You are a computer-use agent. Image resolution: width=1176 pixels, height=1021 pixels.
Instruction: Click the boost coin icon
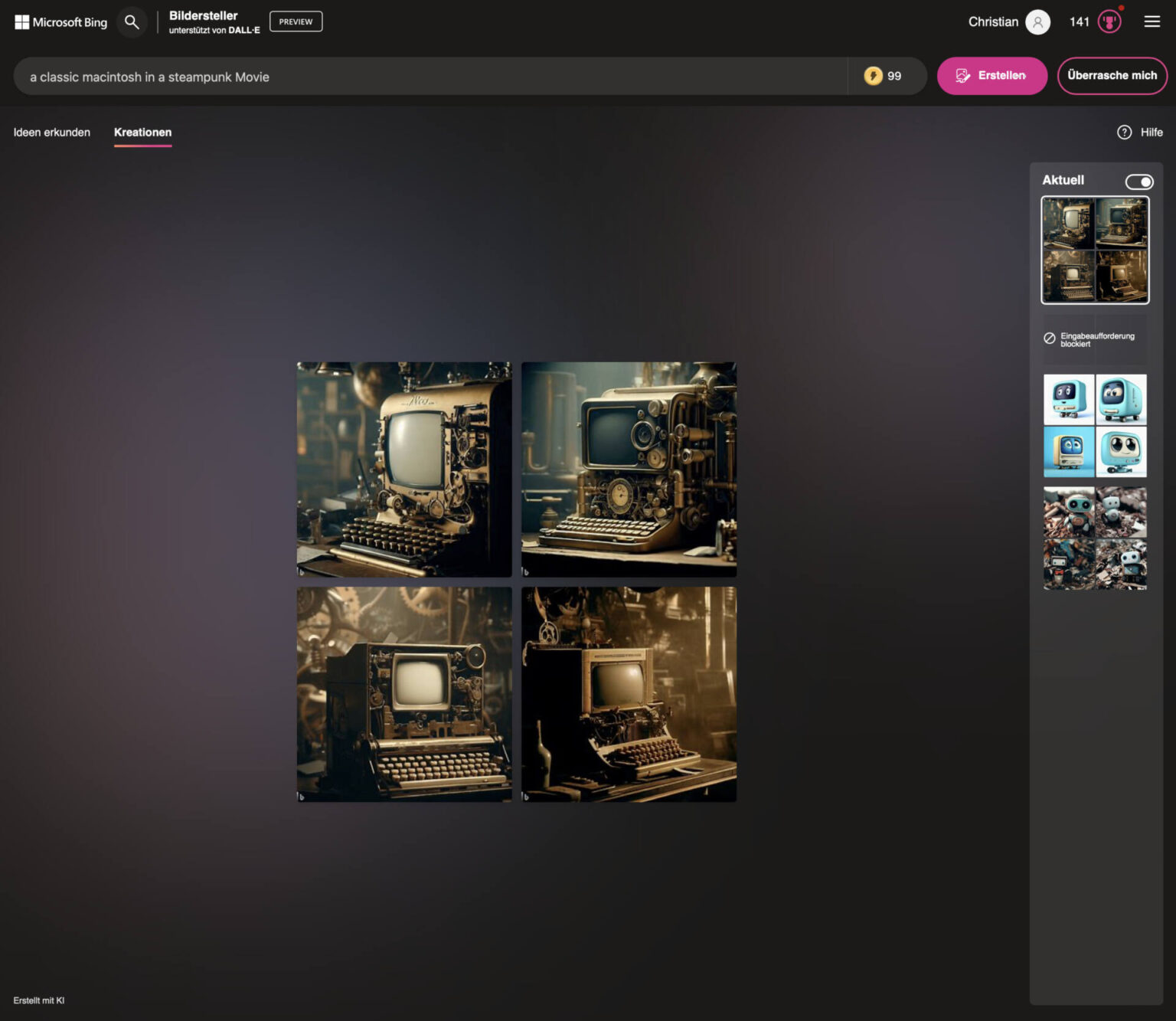click(873, 76)
